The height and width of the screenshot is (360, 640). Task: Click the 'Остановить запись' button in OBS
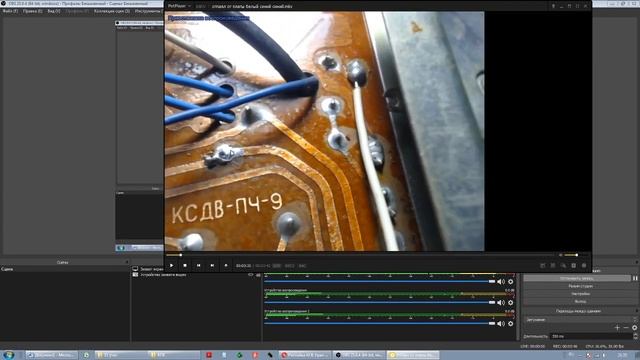(577, 278)
